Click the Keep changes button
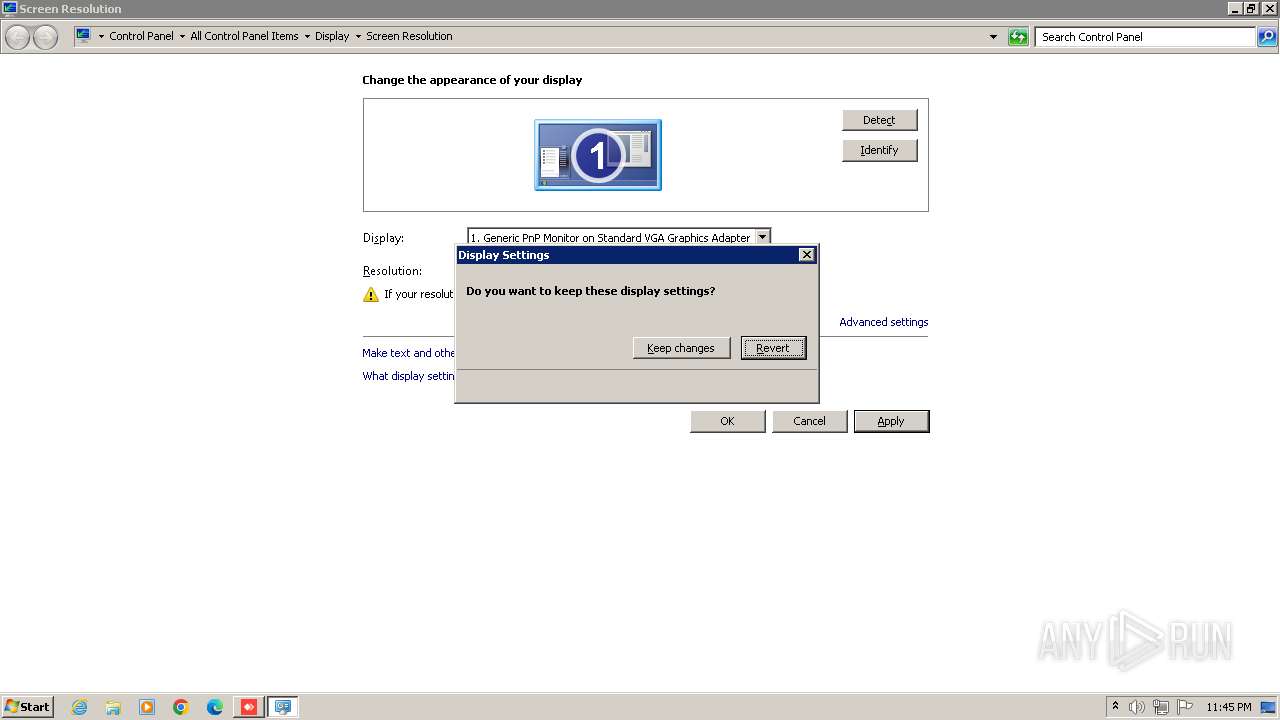The width and height of the screenshot is (1280, 720). 681,348
